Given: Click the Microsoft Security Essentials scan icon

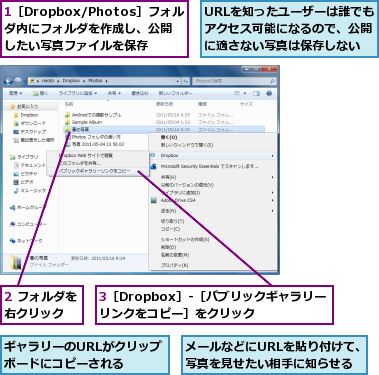Looking at the screenshot, I should point(153,166).
